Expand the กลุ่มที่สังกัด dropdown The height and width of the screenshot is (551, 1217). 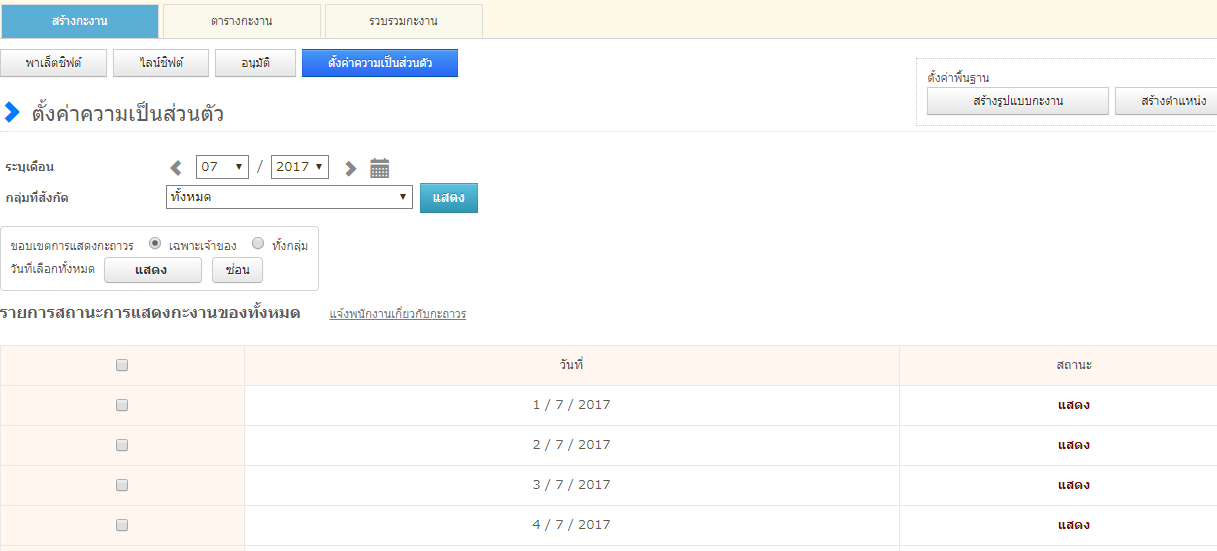tap(289, 197)
